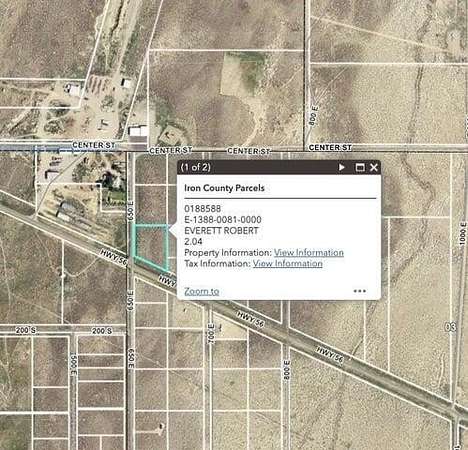Click the 1000 E road label
The image size is (468, 450).
(463, 234)
